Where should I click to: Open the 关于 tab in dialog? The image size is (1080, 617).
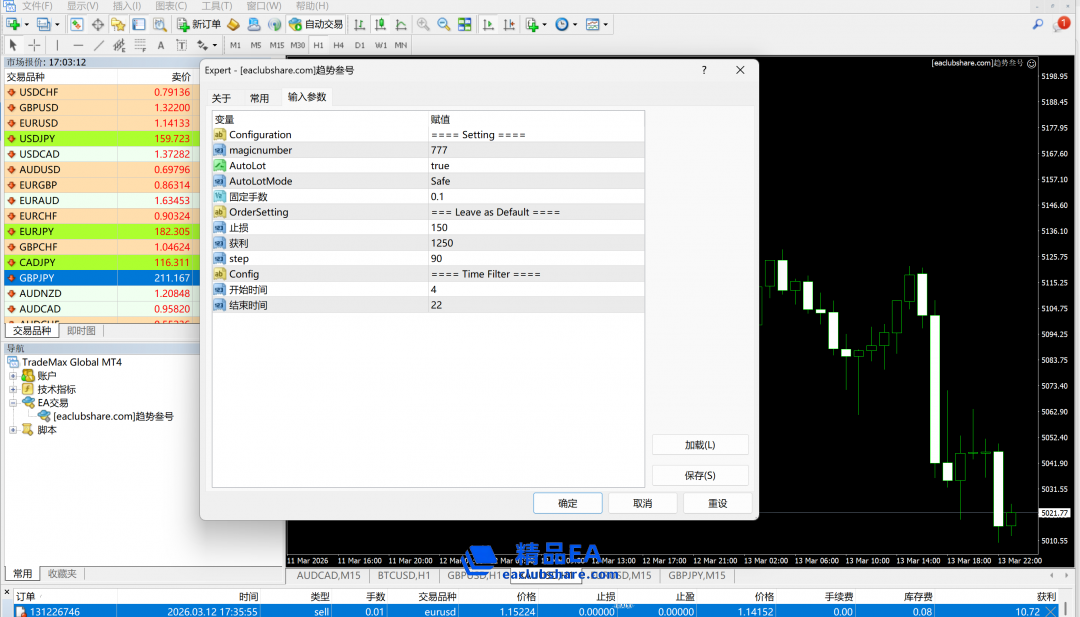pyautogui.click(x=221, y=98)
